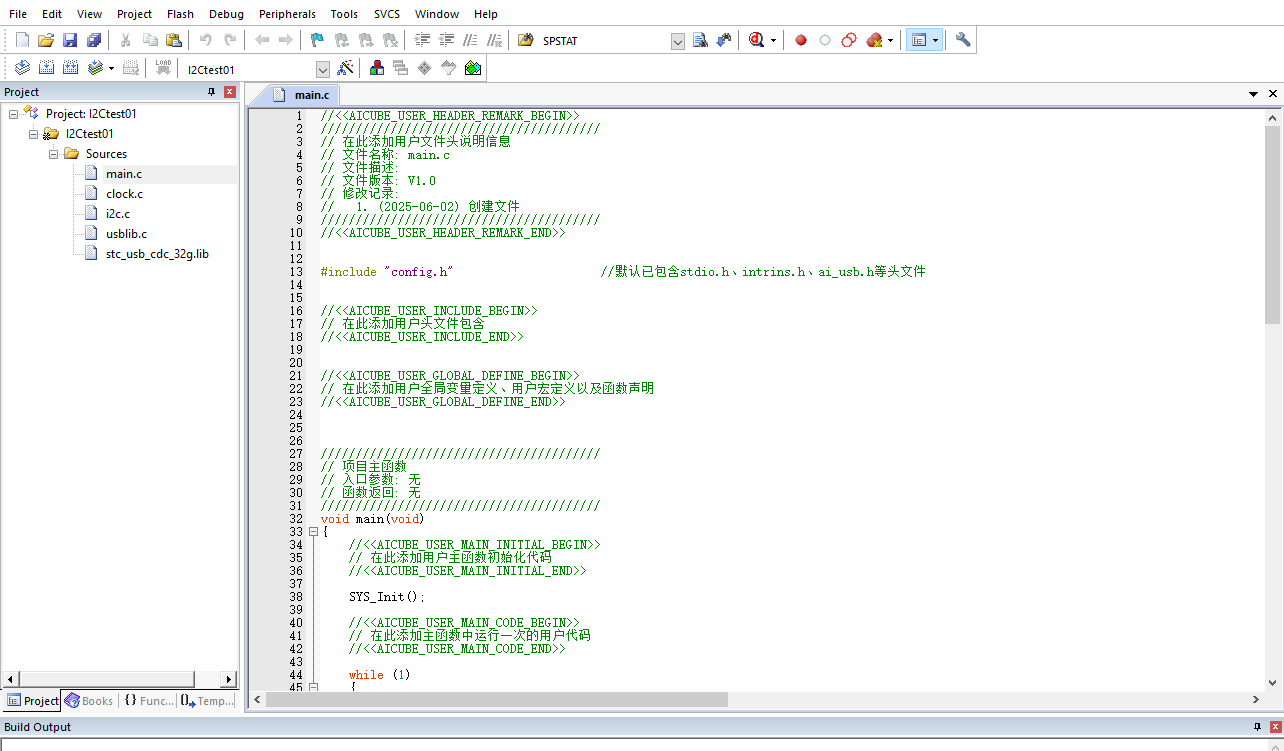Viewport: 1284px width, 751px height.
Task: Enable or disable the breakpoint with the hollow circle icon
Action: click(x=825, y=40)
